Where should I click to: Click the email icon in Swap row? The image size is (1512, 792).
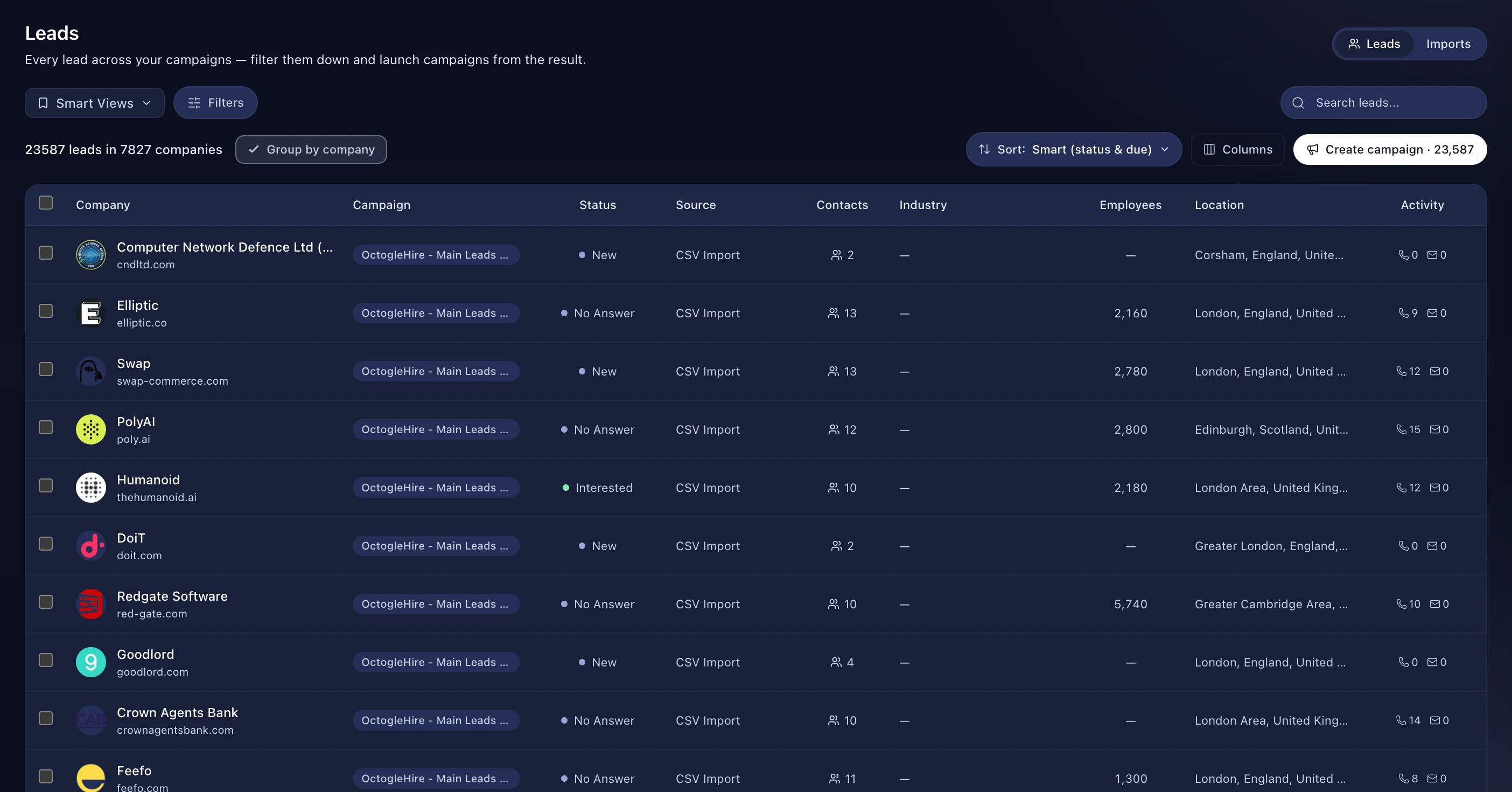point(1434,371)
